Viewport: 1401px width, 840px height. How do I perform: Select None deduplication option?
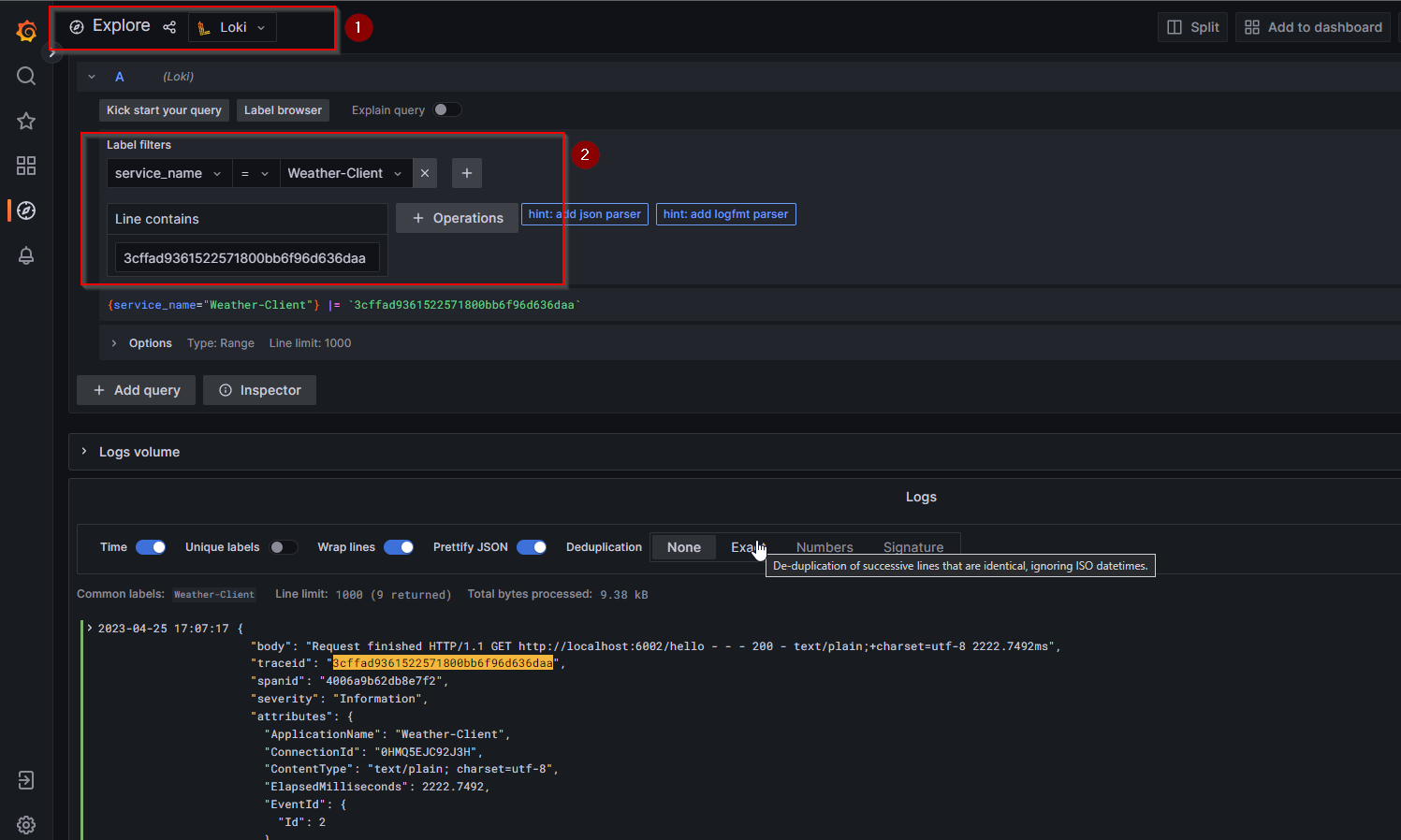coord(684,547)
